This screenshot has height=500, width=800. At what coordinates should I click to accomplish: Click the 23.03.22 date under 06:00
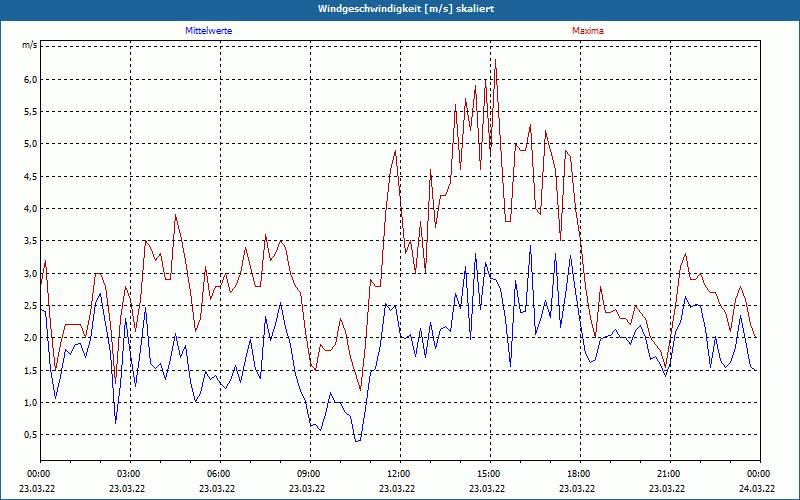pos(217,489)
